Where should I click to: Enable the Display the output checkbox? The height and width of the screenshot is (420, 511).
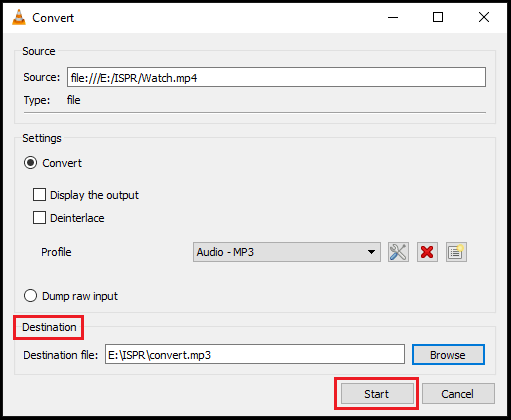tap(39, 195)
